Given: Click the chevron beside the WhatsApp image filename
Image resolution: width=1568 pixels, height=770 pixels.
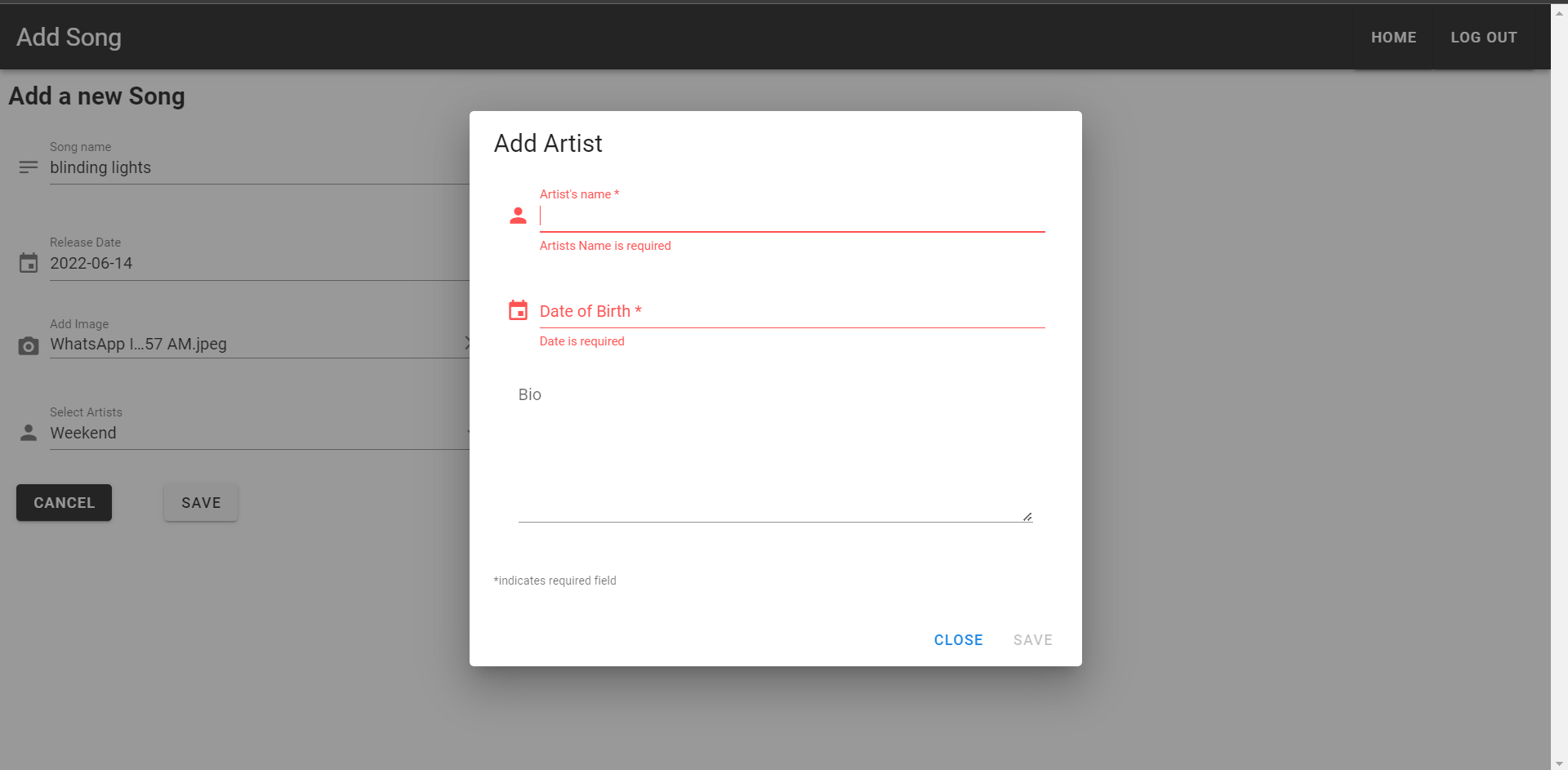Looking at the screenshot, I should [468, 343].
